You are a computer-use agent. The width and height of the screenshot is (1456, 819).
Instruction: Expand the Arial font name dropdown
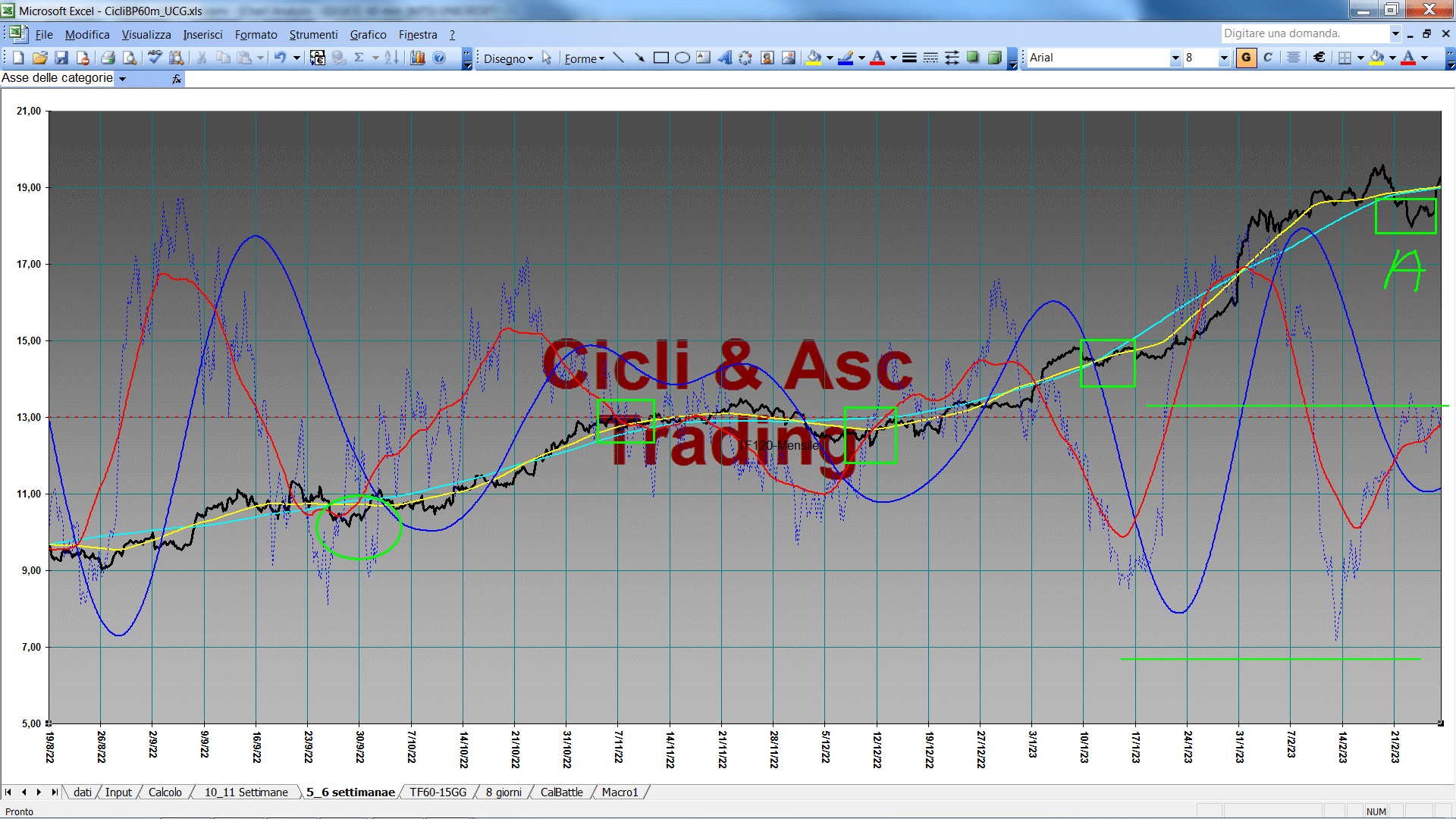1175,58
